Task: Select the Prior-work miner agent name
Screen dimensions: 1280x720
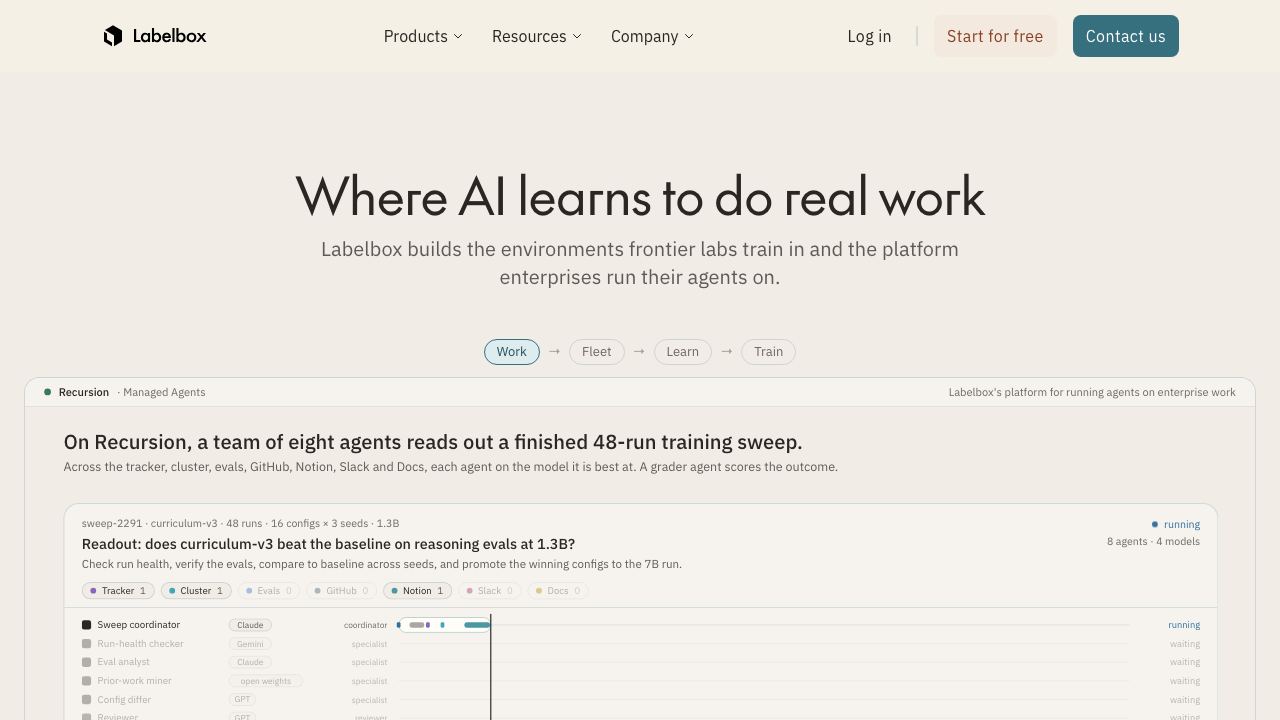Action: 134,681
